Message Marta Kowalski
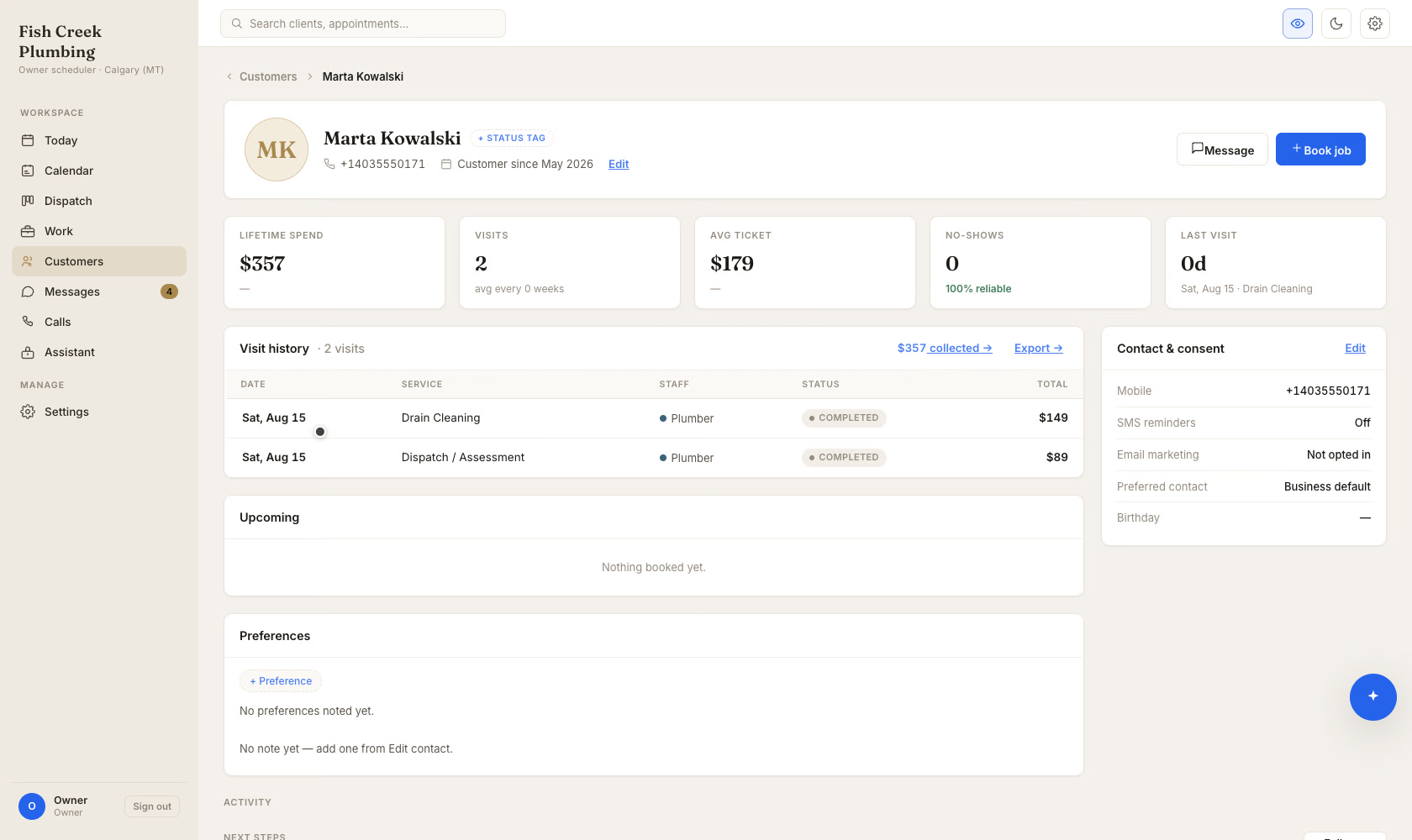 click(x=1222, y=150)
